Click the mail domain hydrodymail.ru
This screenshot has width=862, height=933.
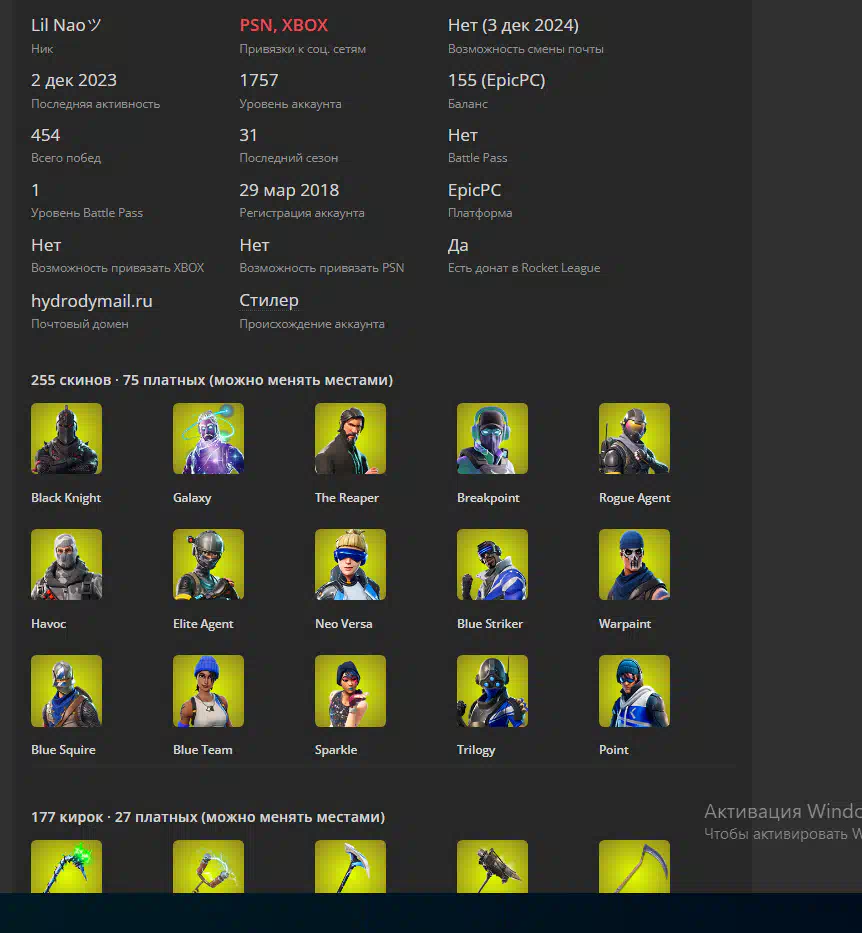pos(92,301)
